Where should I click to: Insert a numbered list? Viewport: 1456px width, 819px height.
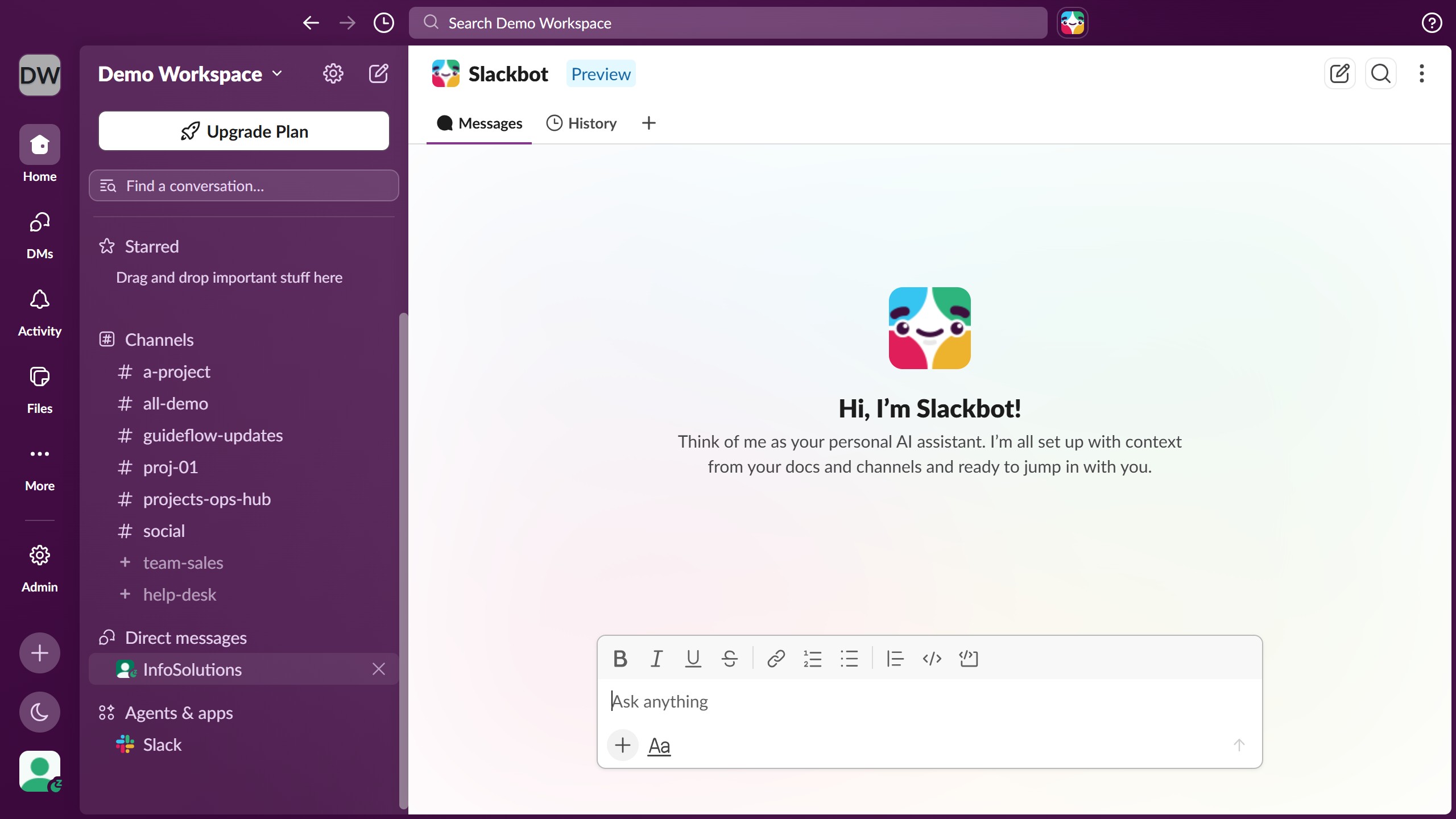click(x=813, y=659)
